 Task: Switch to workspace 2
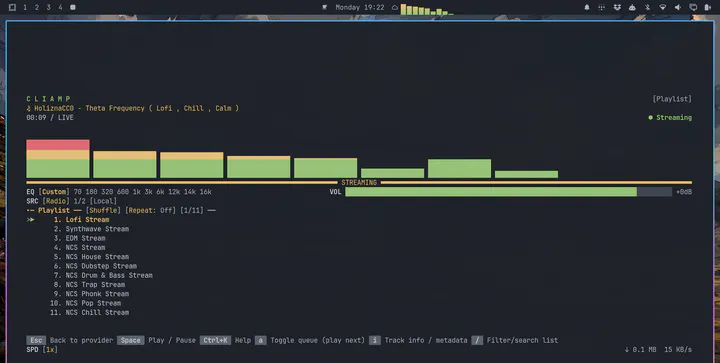[x=37, y=7]
